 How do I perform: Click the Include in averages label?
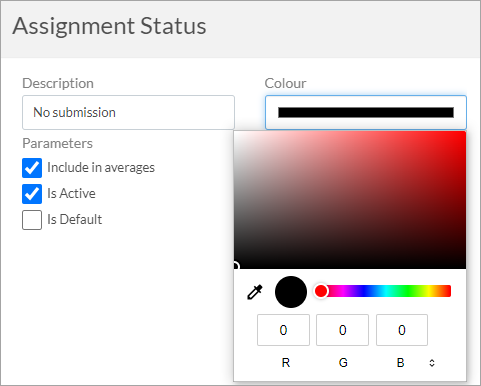coord(101,168)
